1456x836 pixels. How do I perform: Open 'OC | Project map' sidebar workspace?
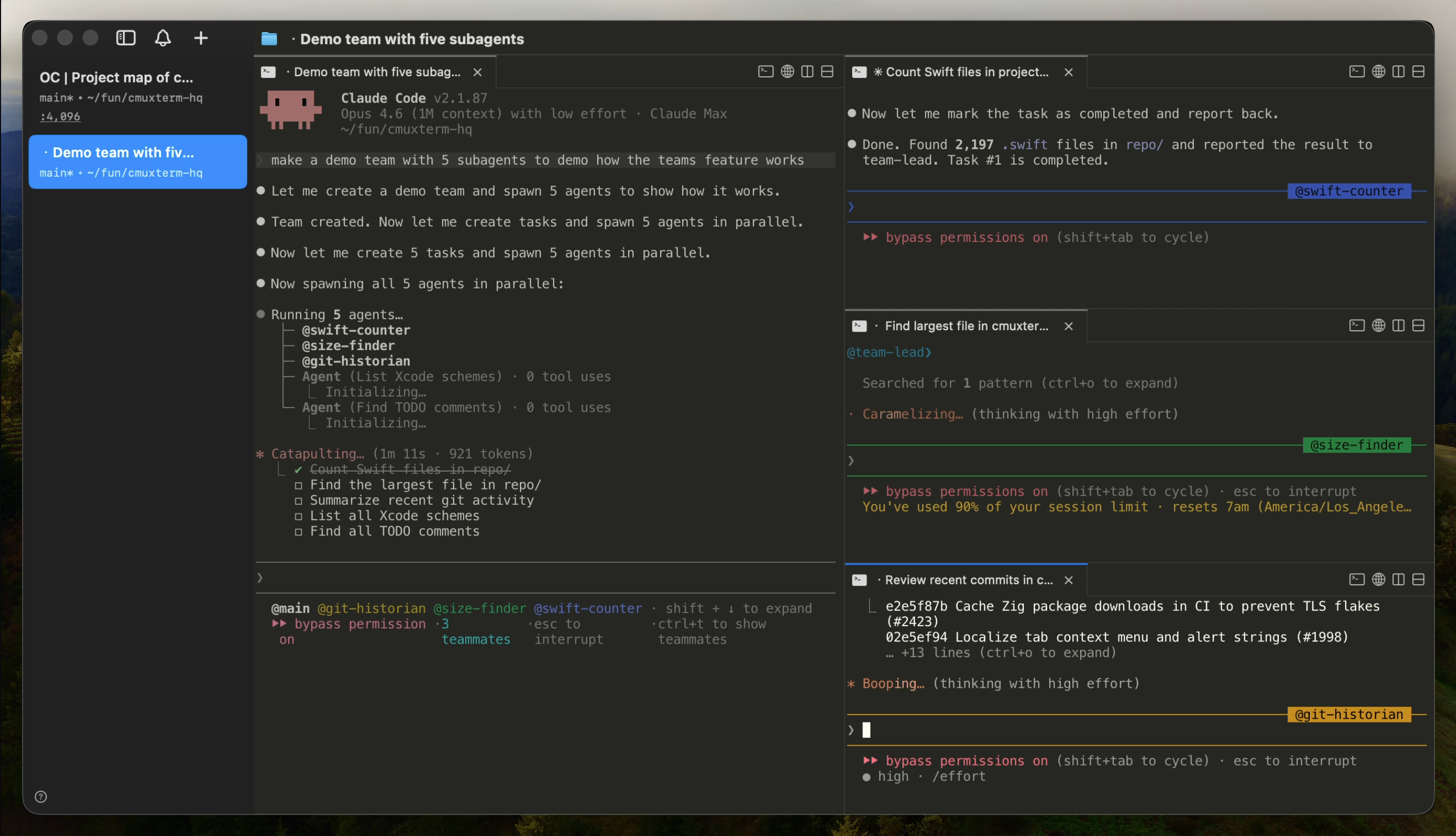(x=116, y=77)
